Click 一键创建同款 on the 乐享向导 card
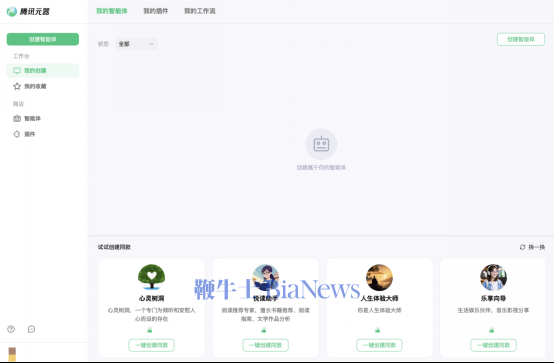Image resolution: width=554 pixels, height=363 pixels. click(493, 345)
